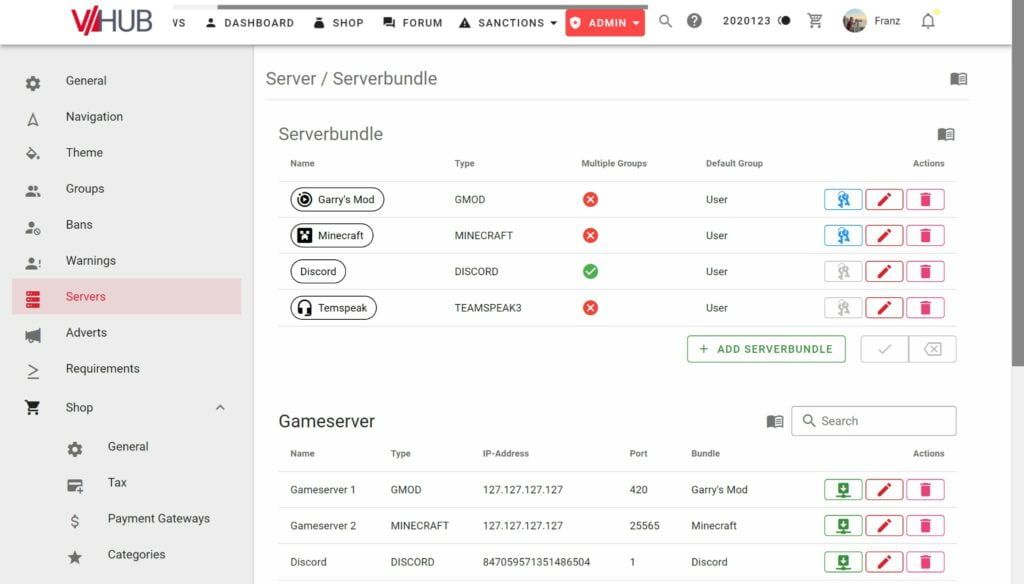Collapse the Shop sidebar section
This screenshot has height=584, width=1024.
(220, 408)
